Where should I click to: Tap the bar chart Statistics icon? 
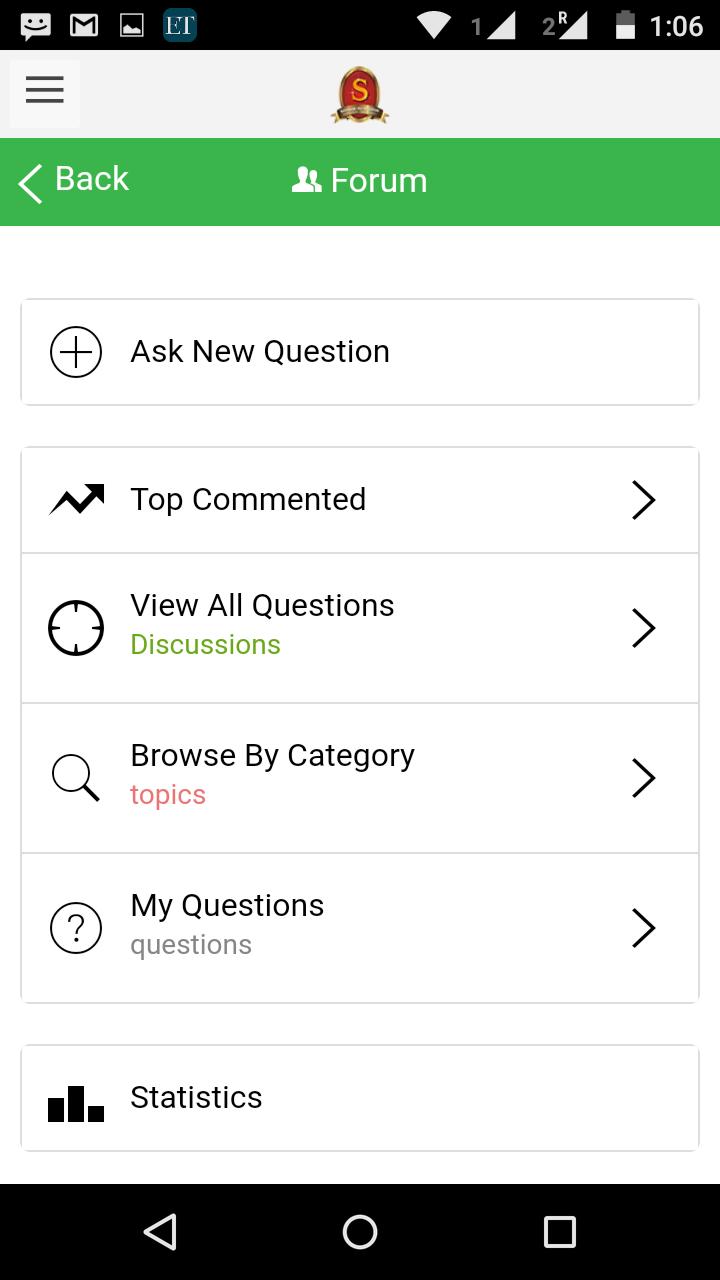pyautogui.click(x=76, y=1104)
